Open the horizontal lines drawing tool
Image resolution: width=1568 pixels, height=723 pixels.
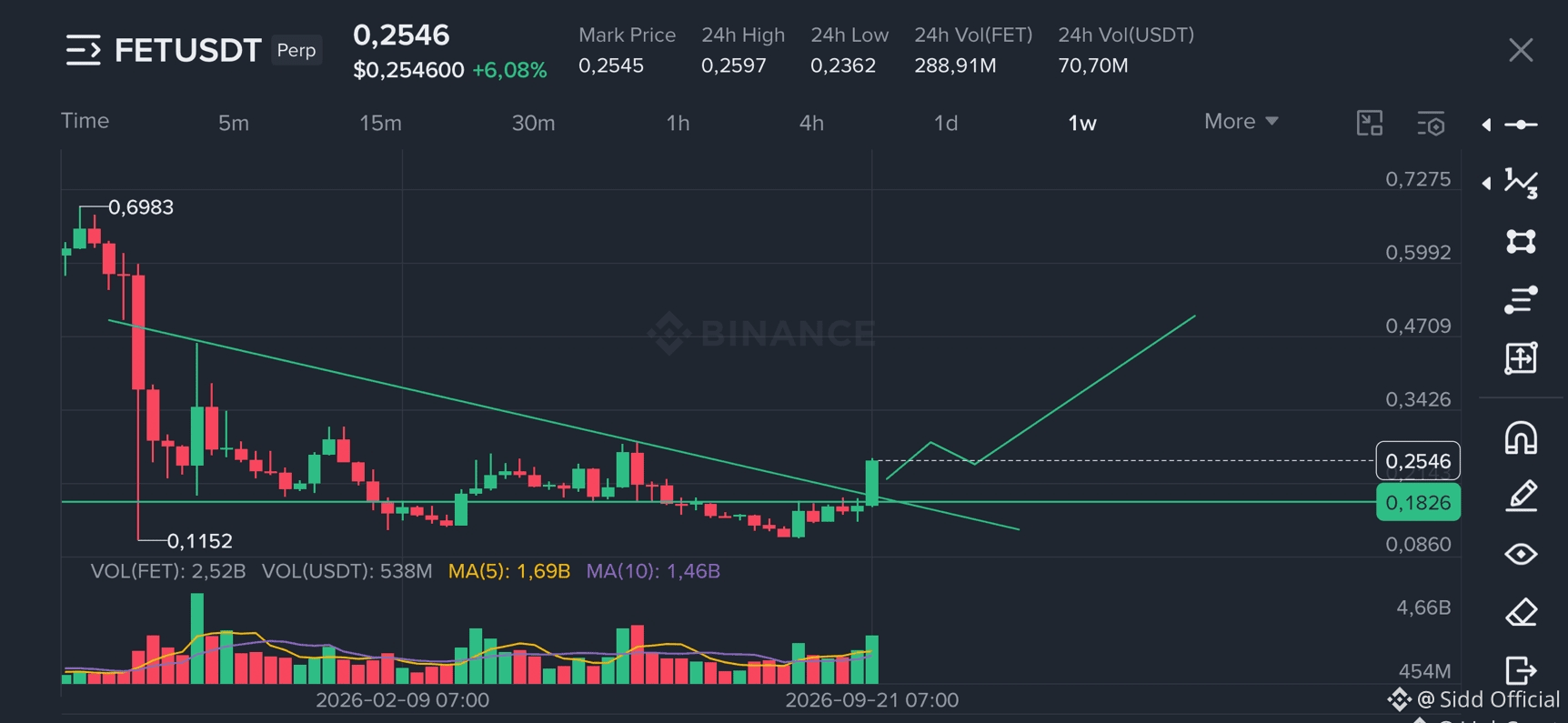(x=1521, y=299)
